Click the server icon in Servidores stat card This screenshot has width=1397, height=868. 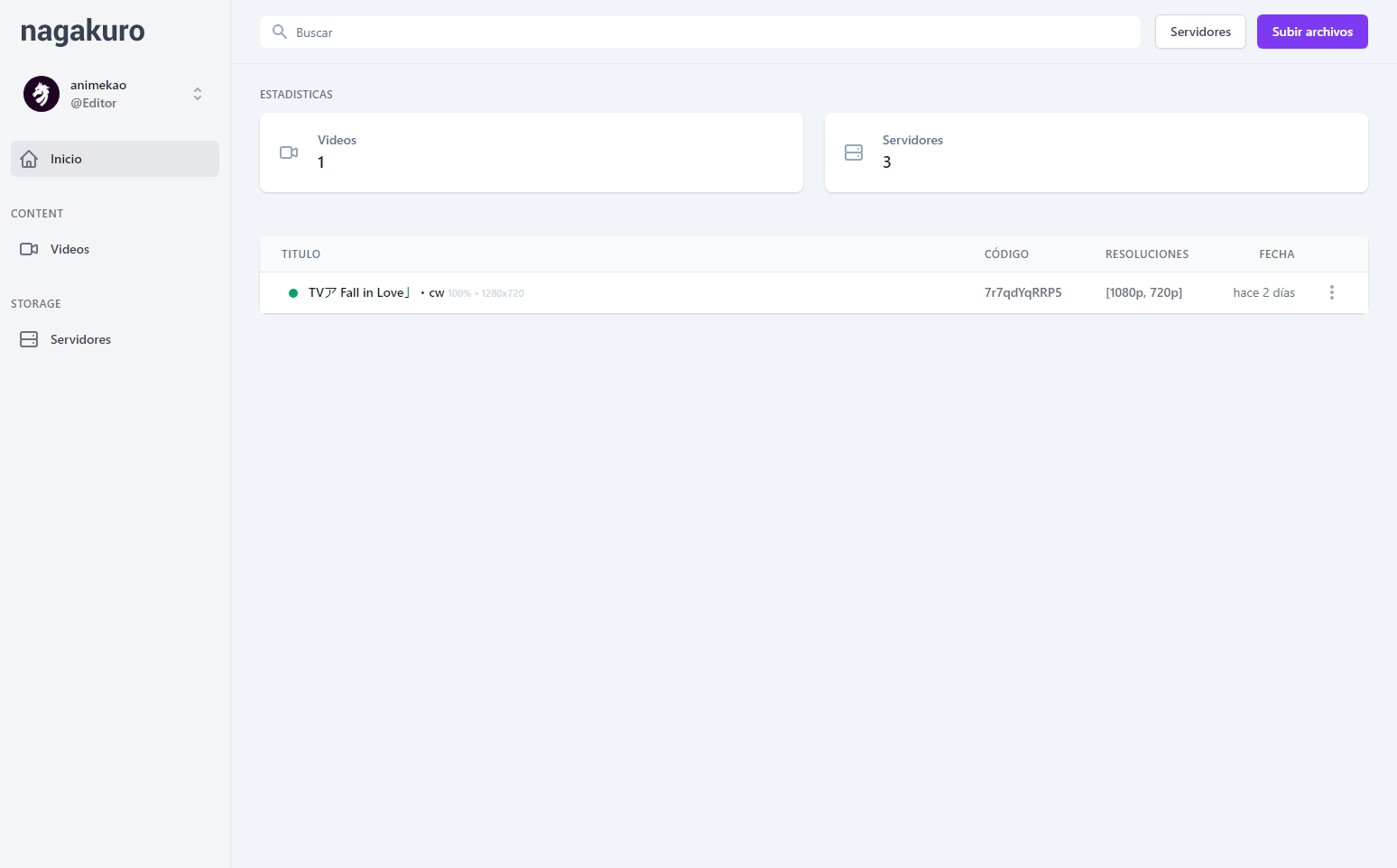[854, 152]
